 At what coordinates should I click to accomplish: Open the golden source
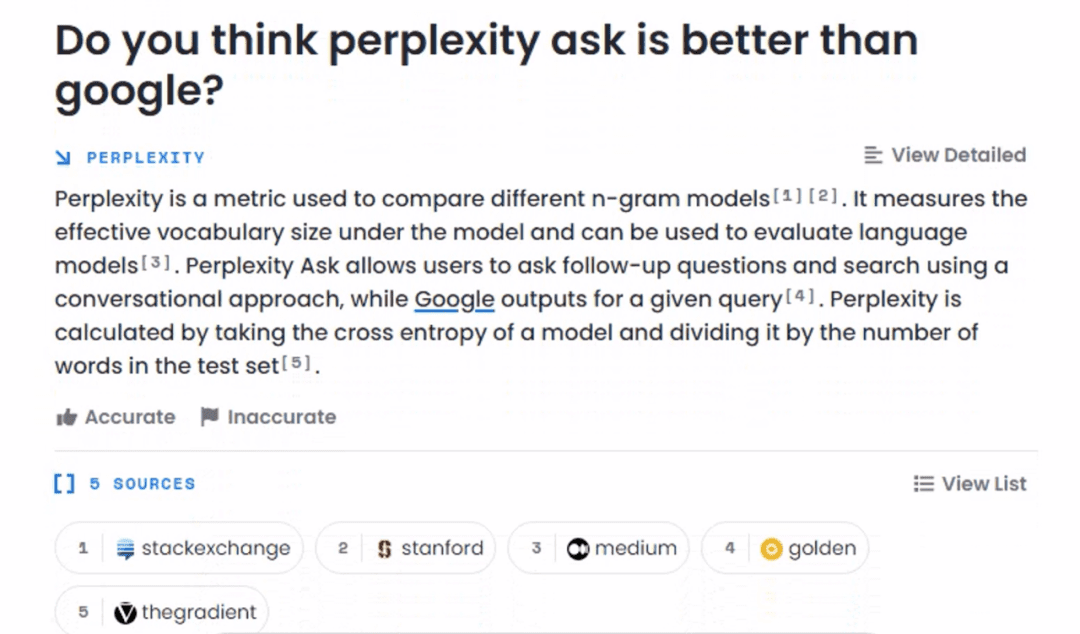(x=785, y=547)
